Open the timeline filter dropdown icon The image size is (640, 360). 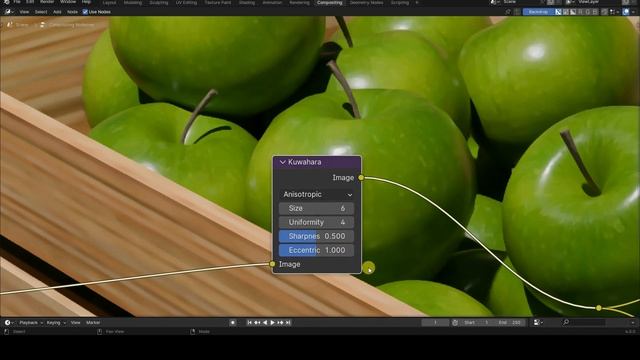tap(538, 322)
